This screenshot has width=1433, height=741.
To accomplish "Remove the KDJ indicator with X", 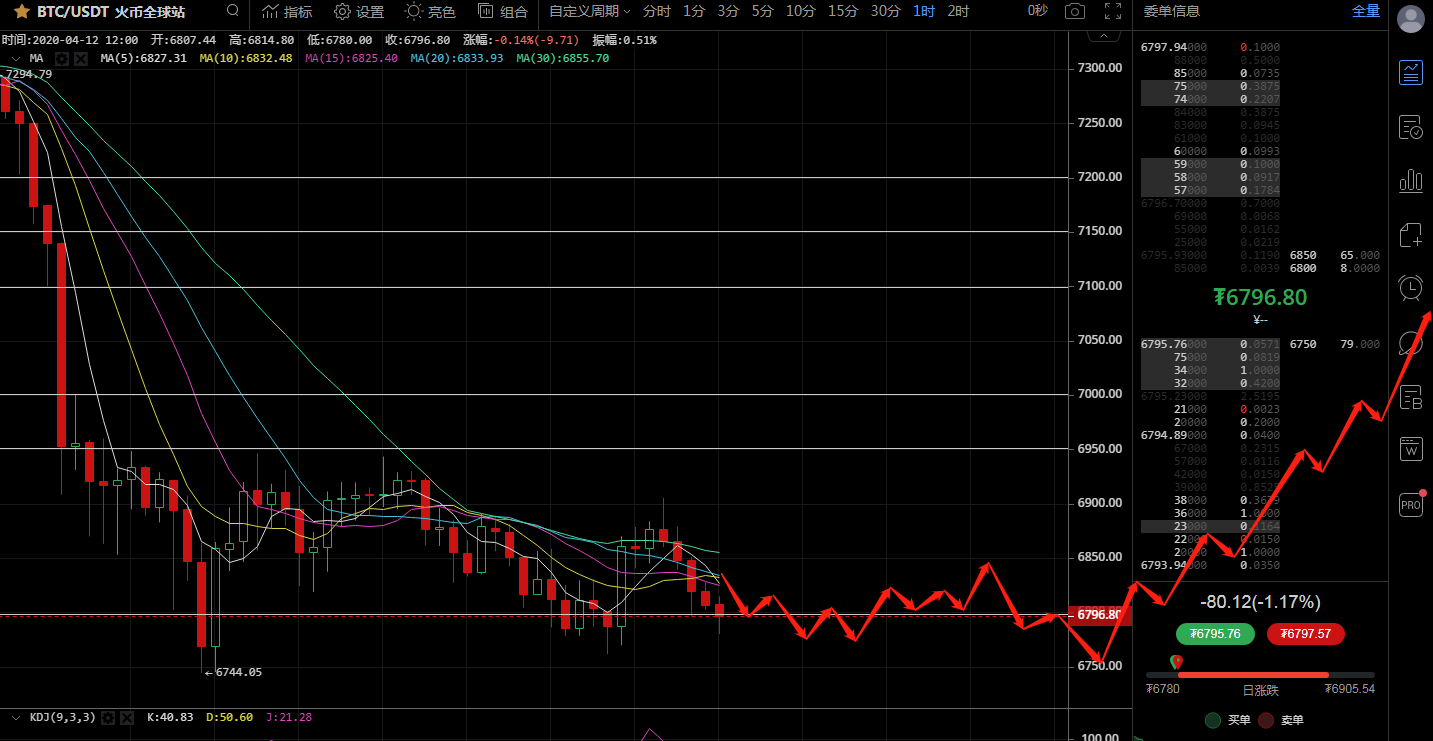I will point(129,717).
